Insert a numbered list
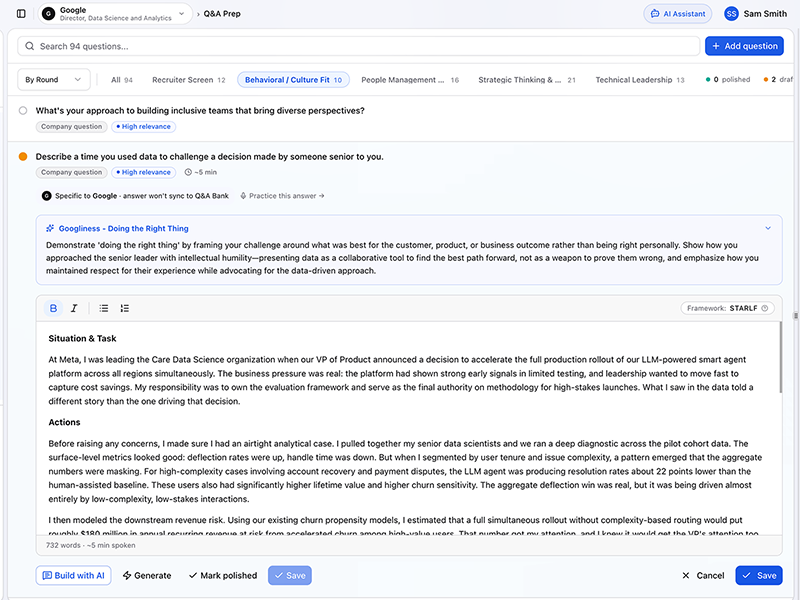The height and width of the screenshot is (600, 800). tap(124, 308)
